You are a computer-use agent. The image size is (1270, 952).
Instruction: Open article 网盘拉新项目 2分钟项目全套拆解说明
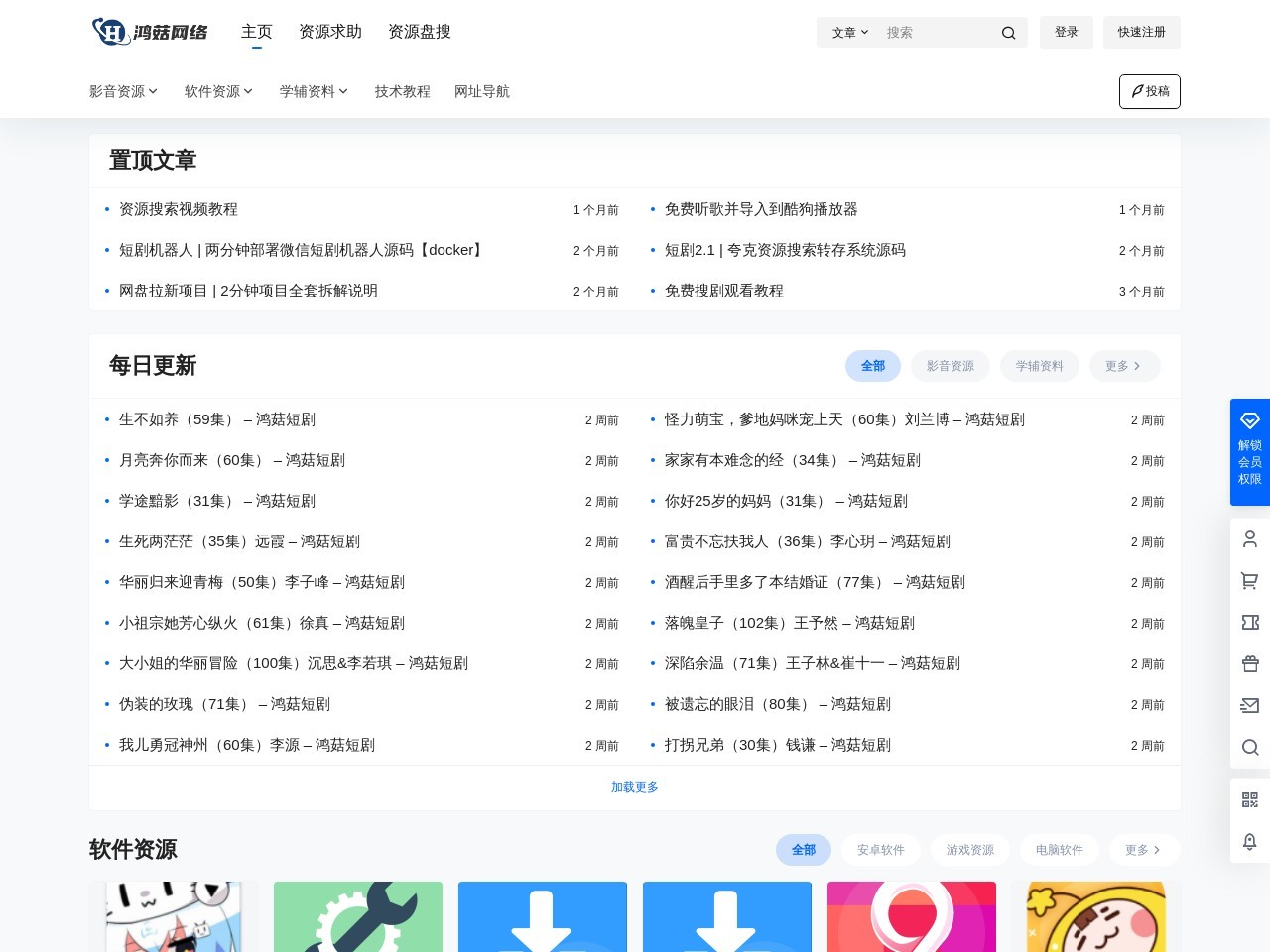coord(248,291)
